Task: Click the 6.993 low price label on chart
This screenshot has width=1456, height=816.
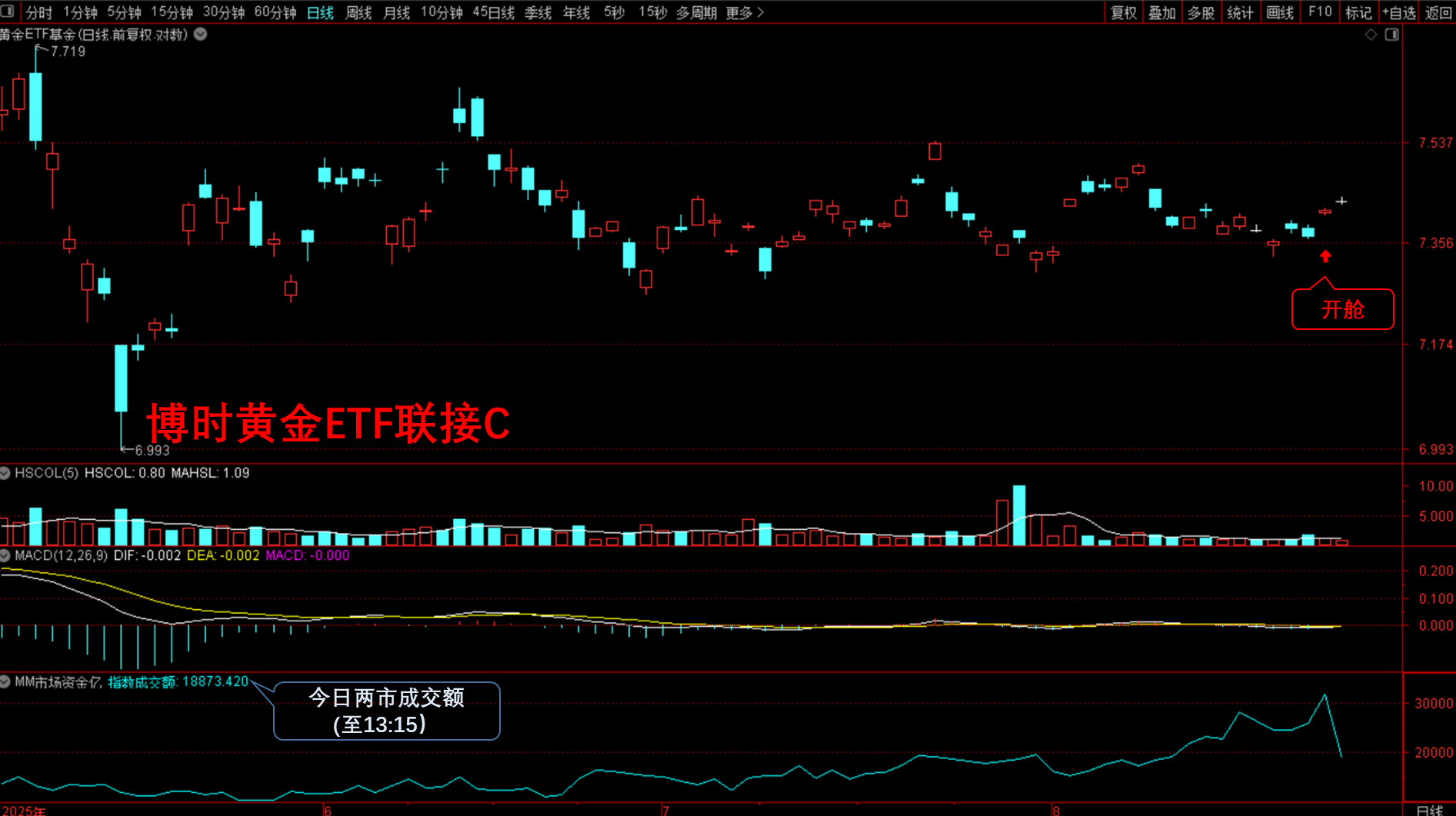Action: (152, 451)
